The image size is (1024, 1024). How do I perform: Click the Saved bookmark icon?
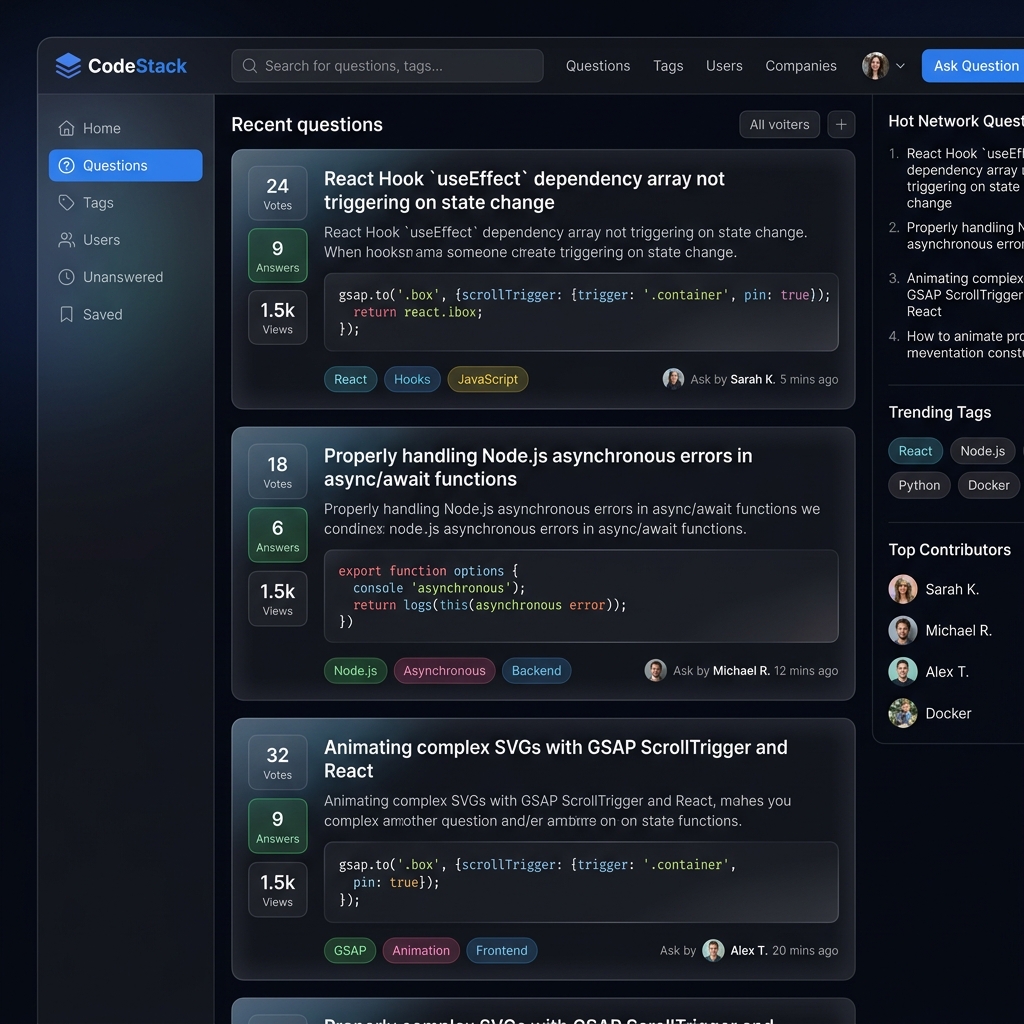point(67,314)
